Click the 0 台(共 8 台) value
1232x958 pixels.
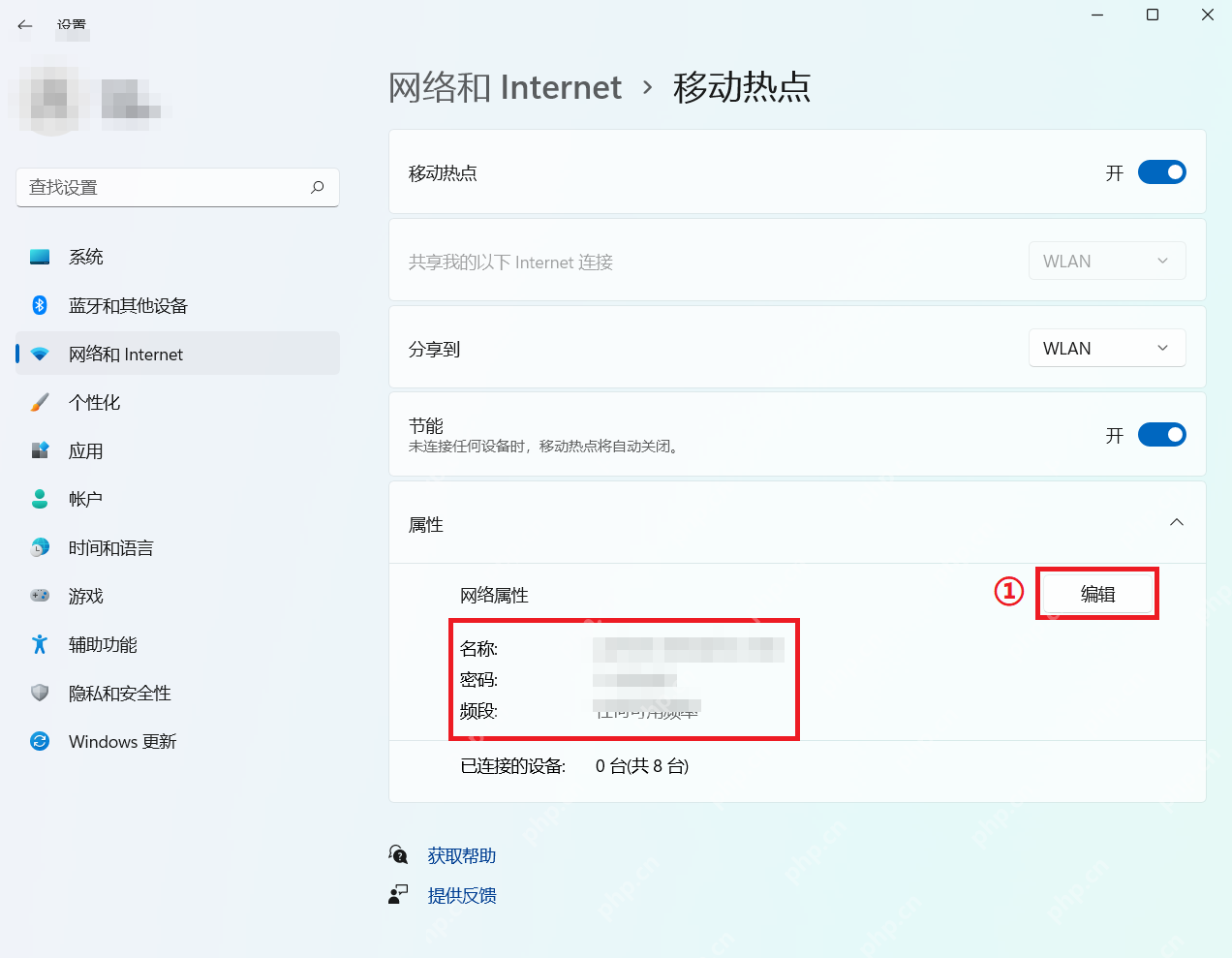click(x=642, y=766)
